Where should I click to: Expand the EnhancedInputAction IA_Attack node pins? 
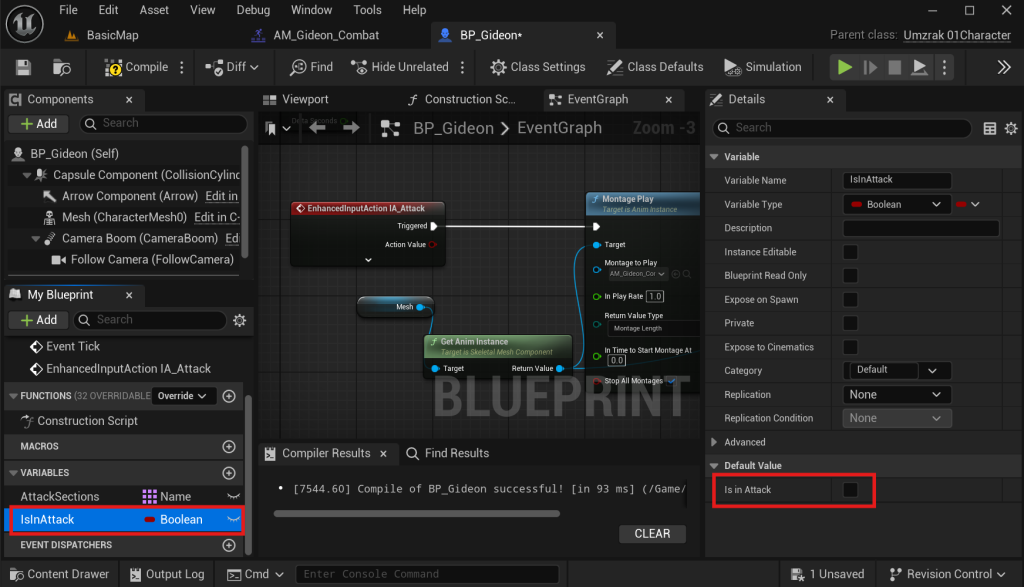(368, 260)
